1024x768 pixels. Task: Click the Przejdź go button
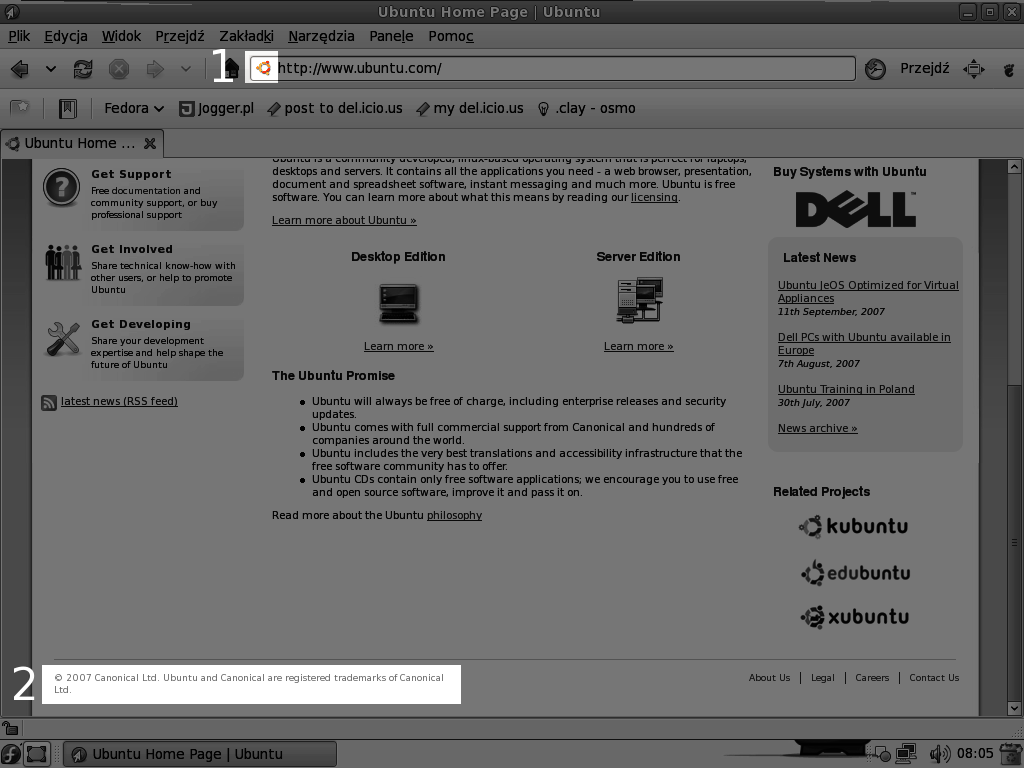coord(925,68)
